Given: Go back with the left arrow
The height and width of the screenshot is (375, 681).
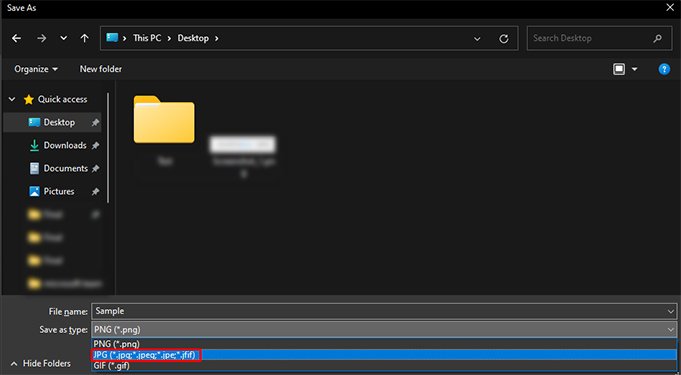Looking at the screenshot, I should tap(17, 38).
